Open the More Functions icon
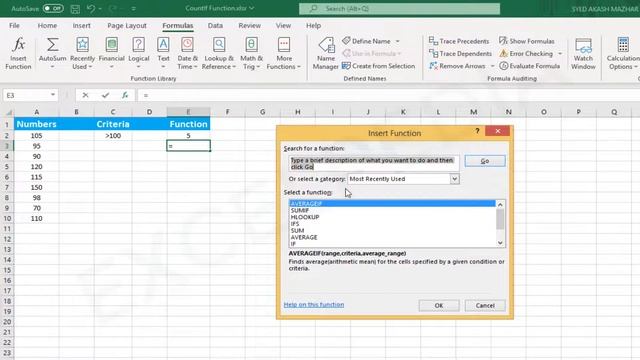This screenshot has height=360, width=640. click(284, 44)
